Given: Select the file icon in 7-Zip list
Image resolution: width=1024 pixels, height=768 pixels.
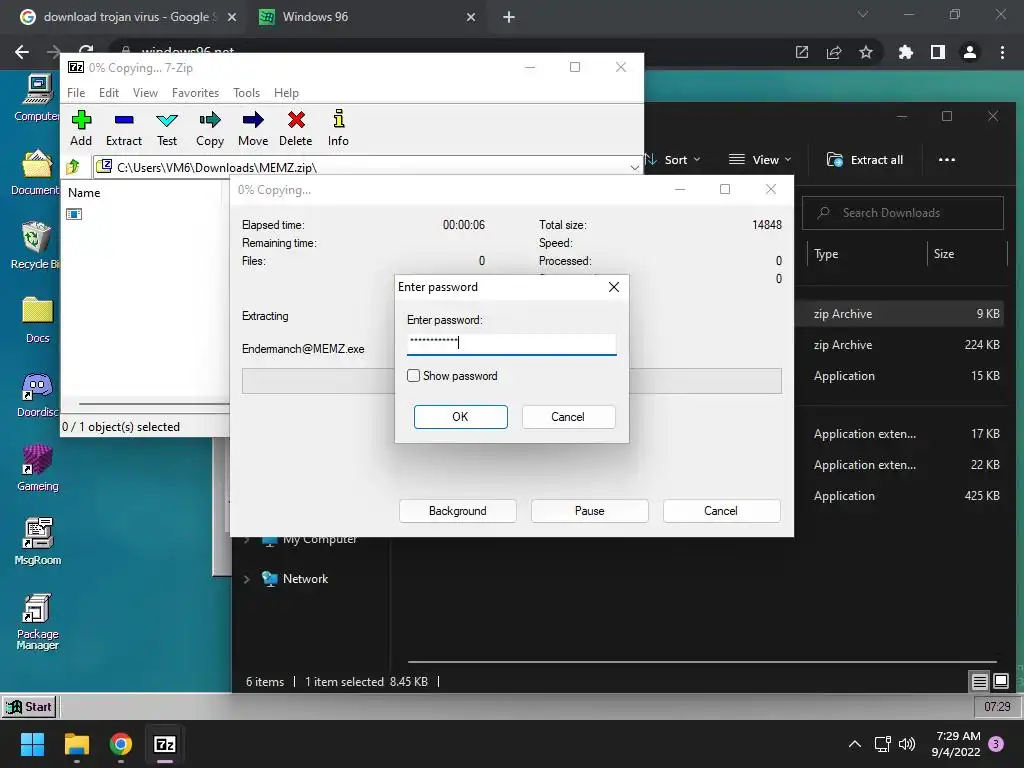Looking at the screenshot, I should point(74,214).
